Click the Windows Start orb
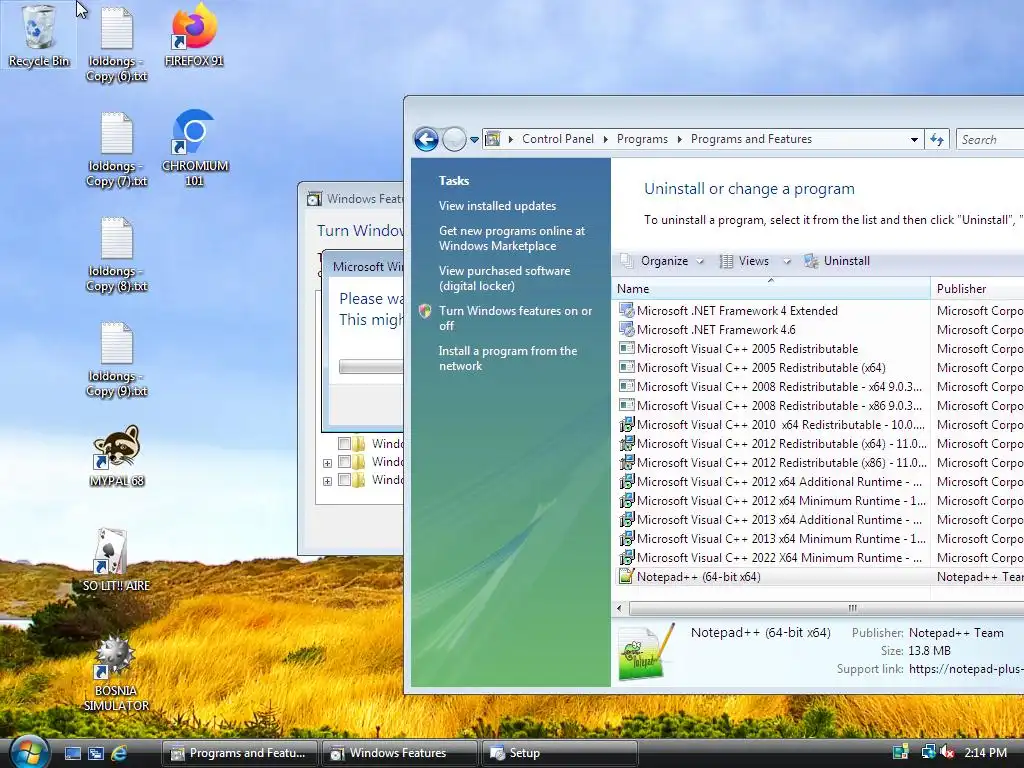 point(28,753)
